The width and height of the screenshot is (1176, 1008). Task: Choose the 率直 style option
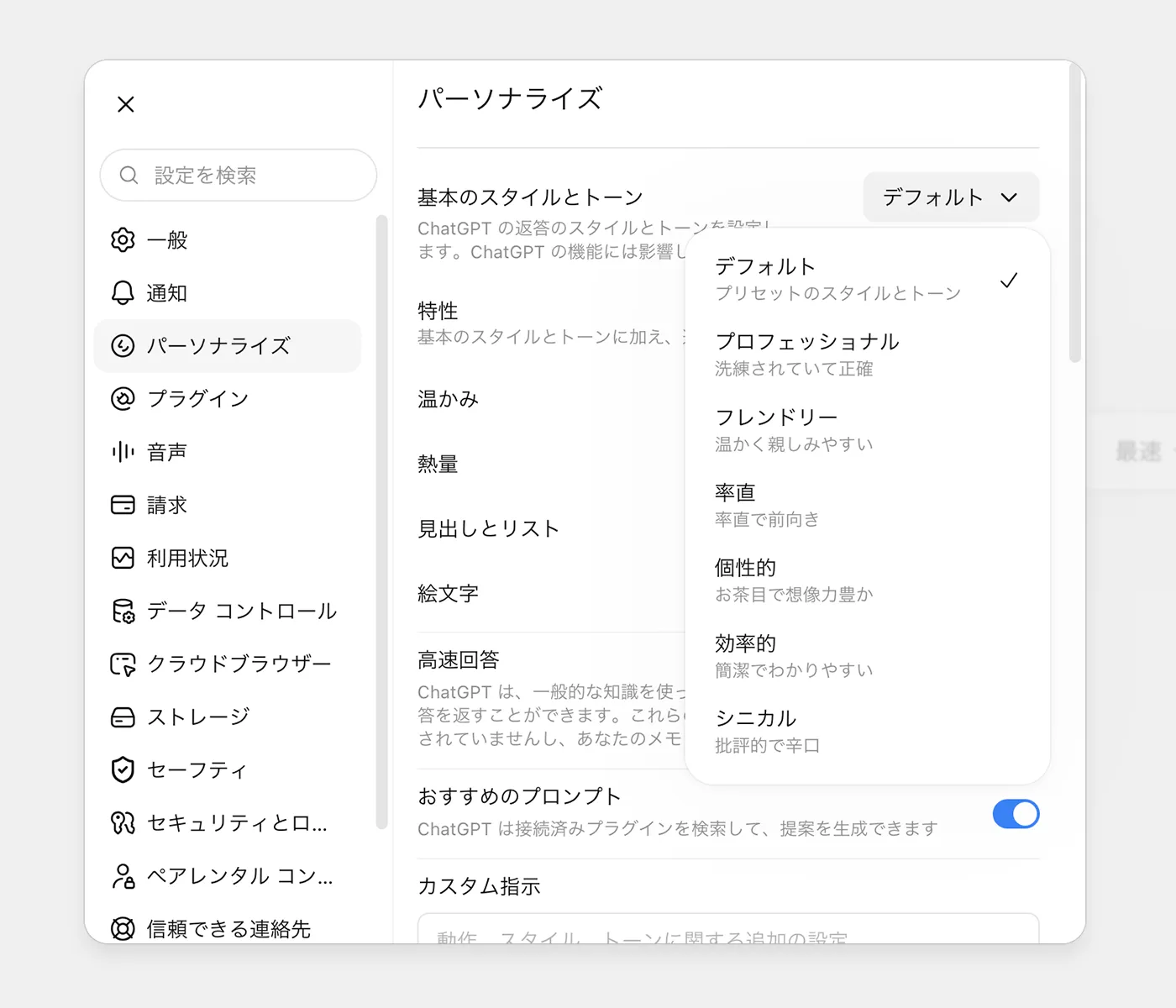click(867, 505)
